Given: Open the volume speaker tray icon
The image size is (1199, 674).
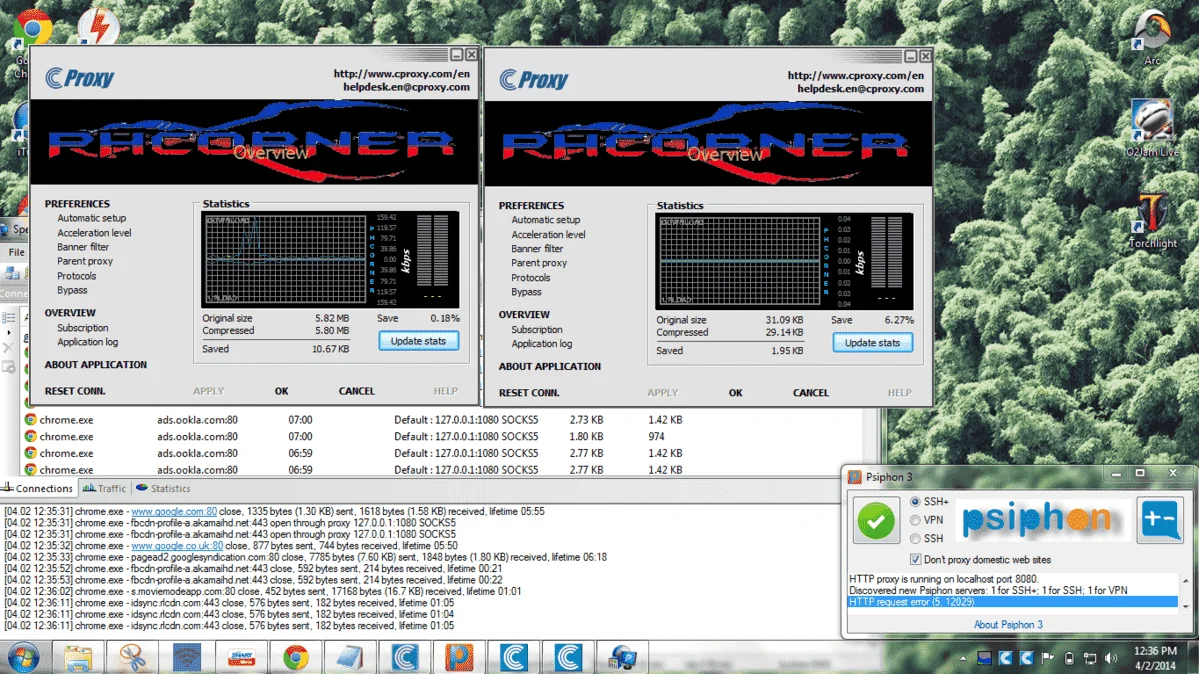Looking at the screenshot, I should tap(1111, 659).
